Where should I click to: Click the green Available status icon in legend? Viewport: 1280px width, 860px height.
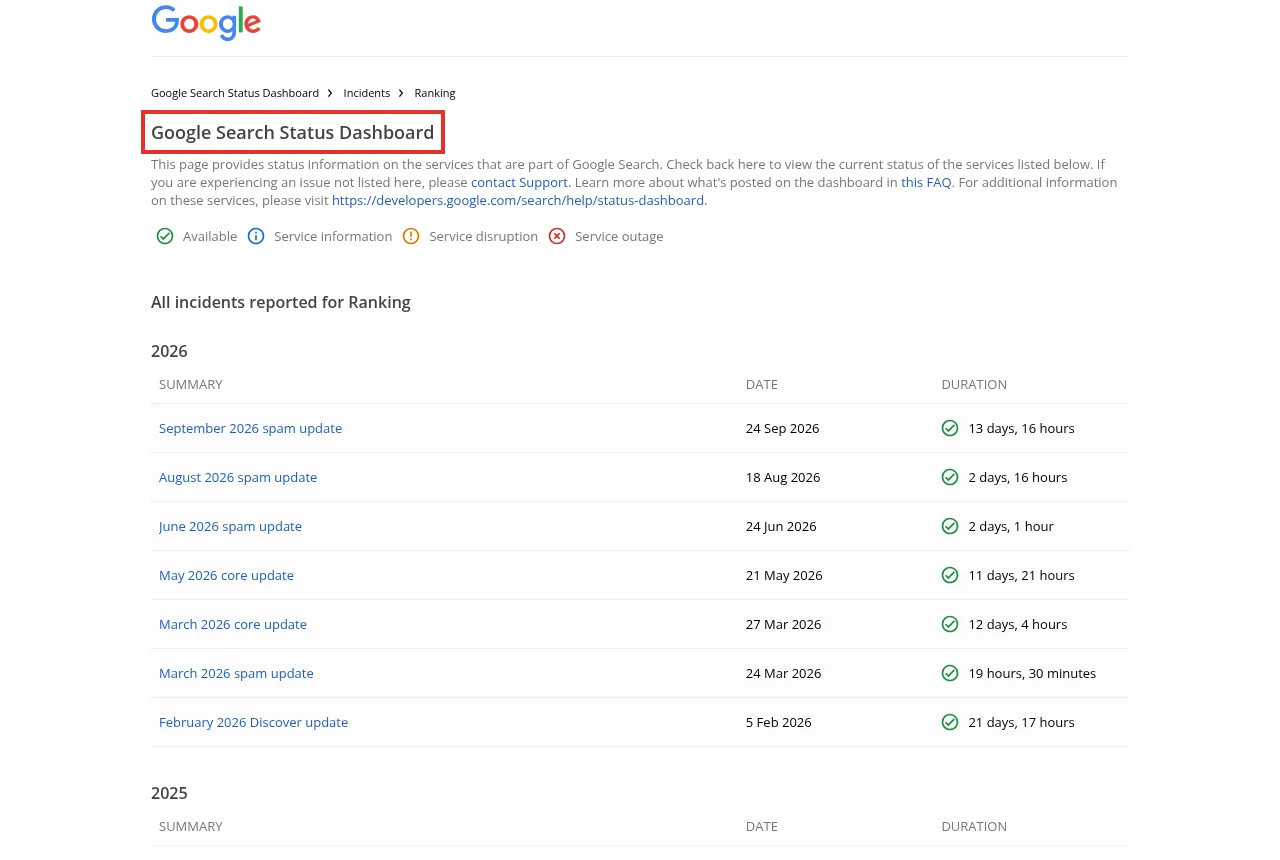coord(165,236)
